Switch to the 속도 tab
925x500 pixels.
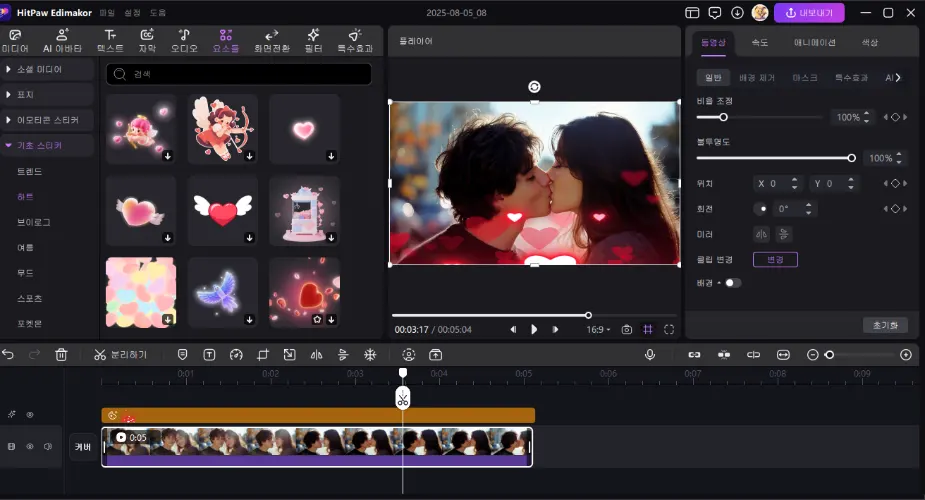(x=759, y=42)
